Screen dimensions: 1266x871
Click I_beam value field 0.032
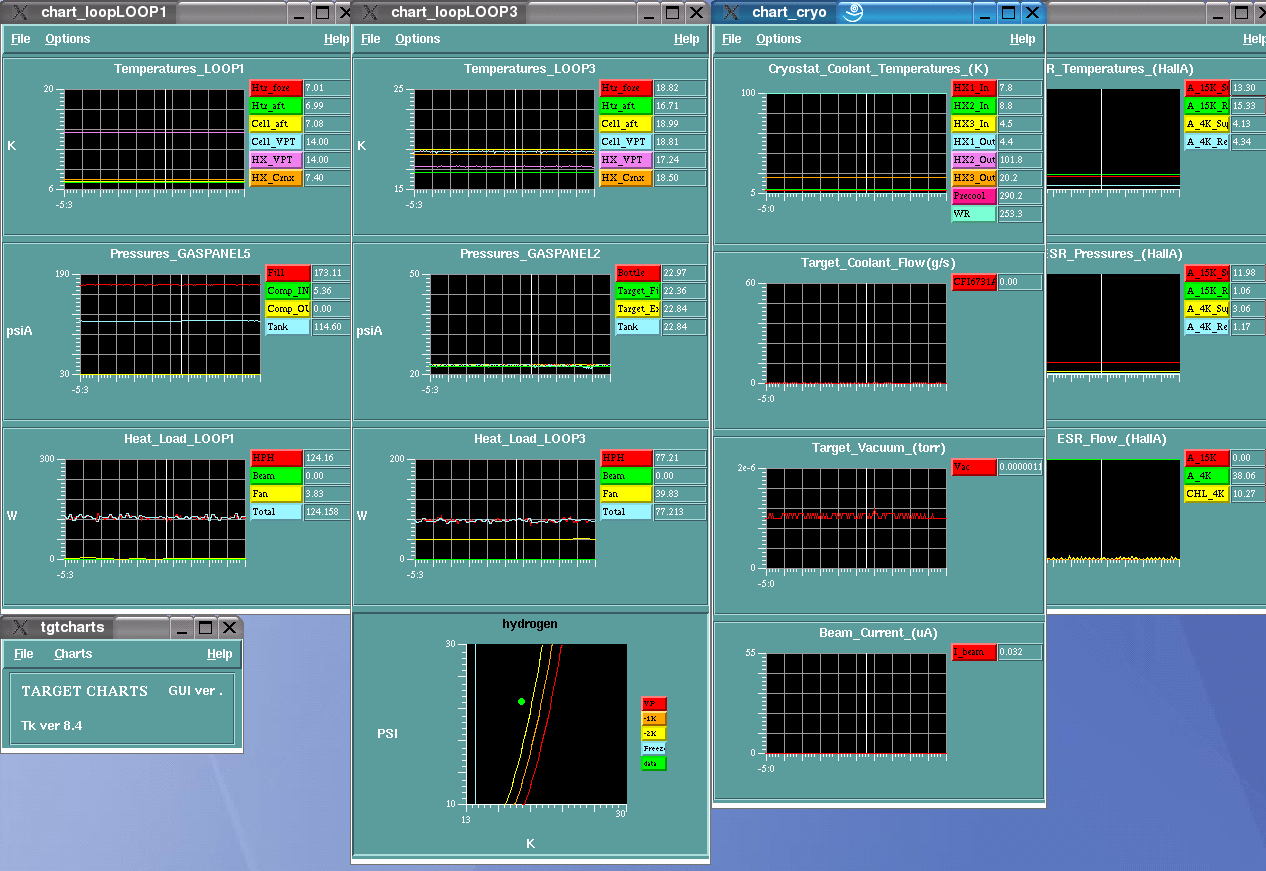pos(1020,652)
